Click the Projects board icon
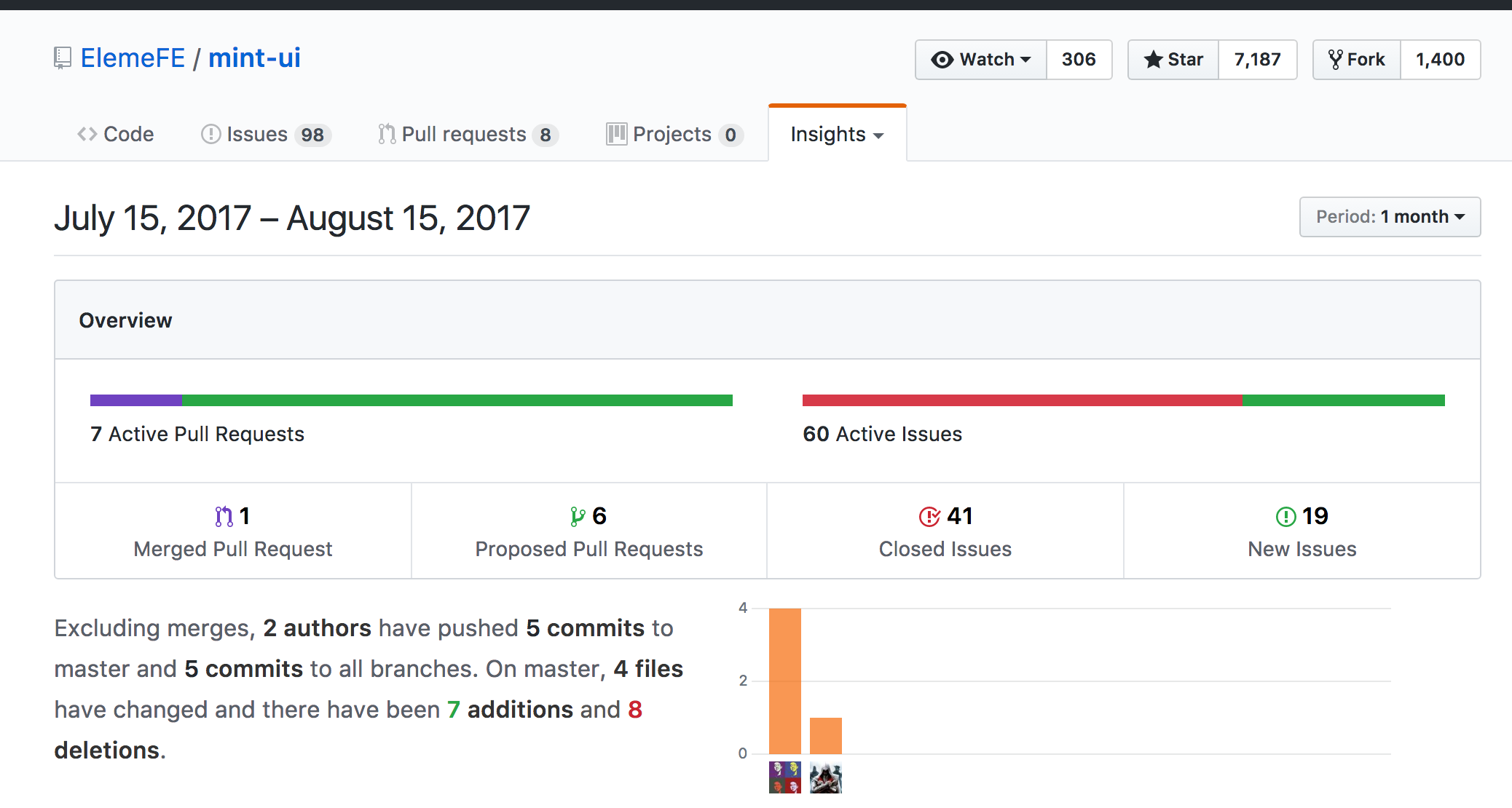 [616, 134]
